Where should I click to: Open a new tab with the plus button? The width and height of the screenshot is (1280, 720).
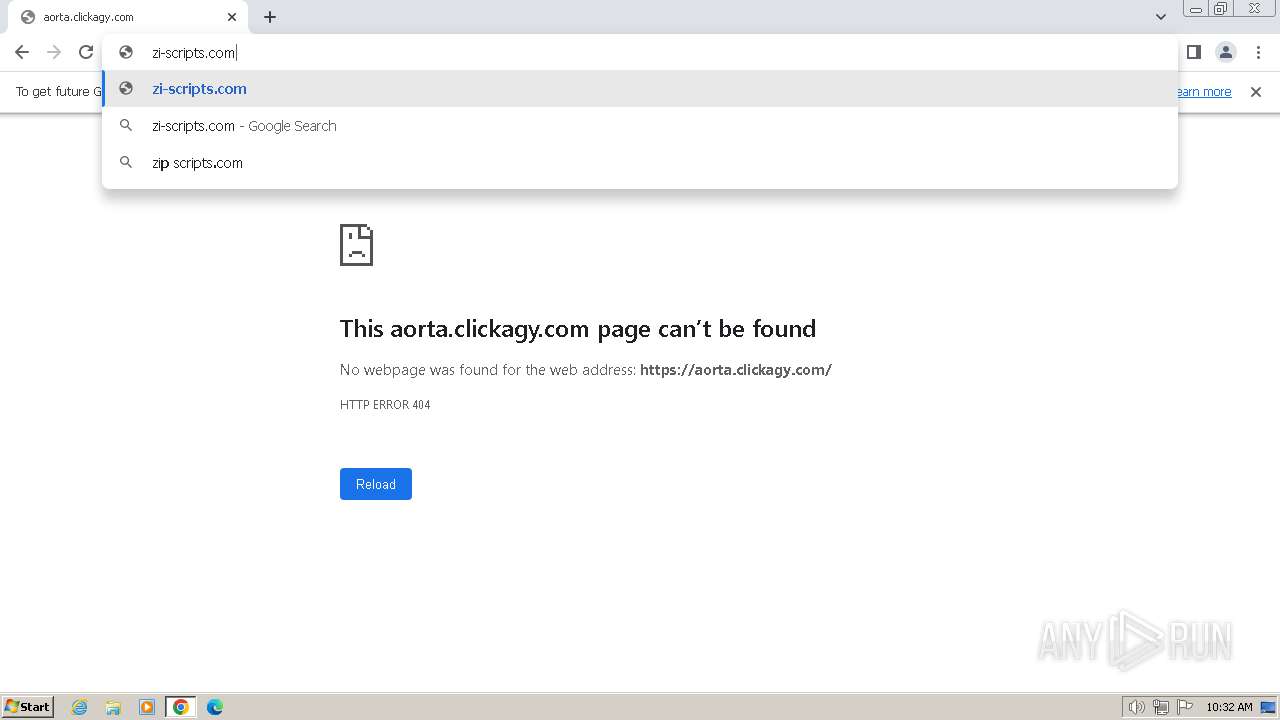tap(270, 17)
